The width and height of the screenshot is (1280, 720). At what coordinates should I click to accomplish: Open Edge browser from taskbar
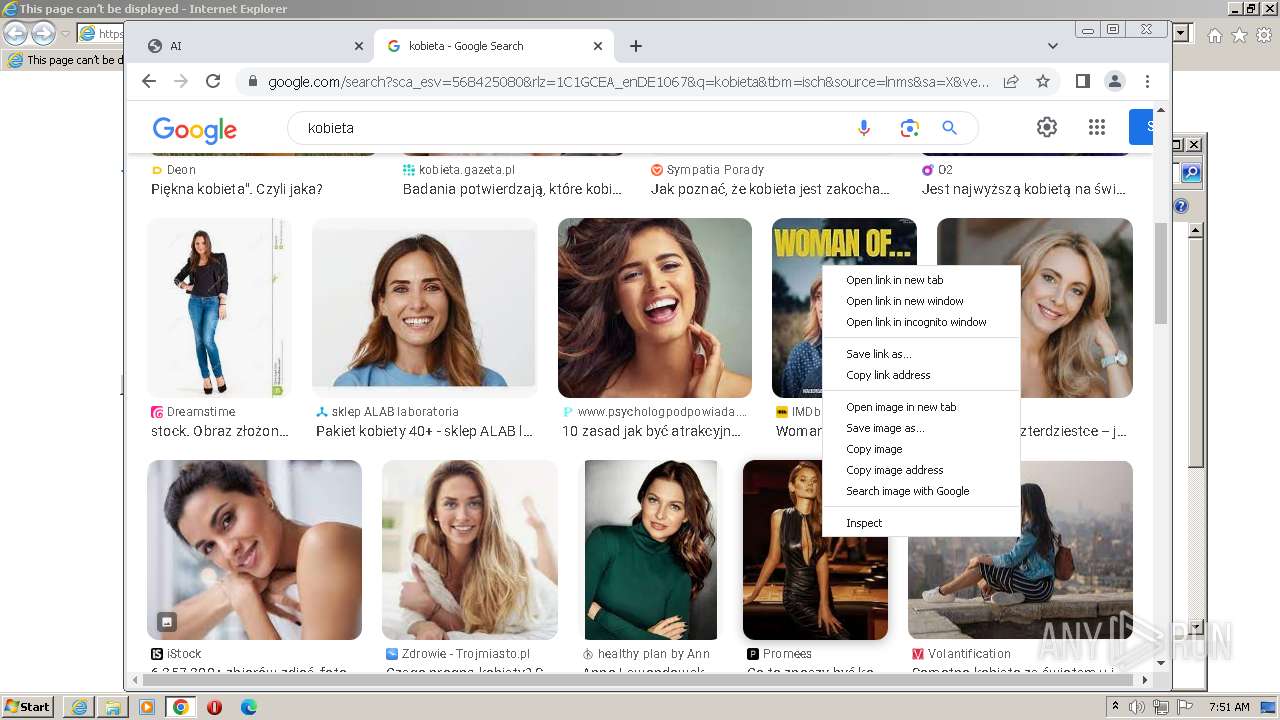point(248,707)
